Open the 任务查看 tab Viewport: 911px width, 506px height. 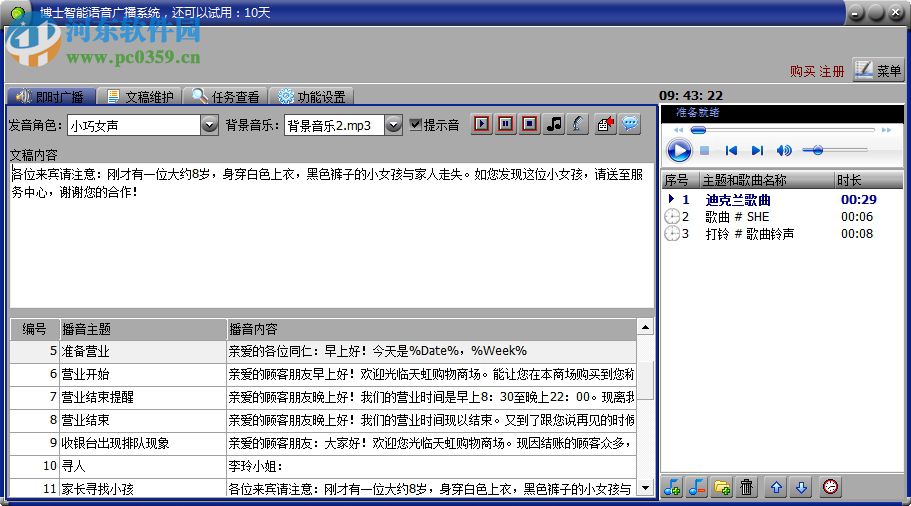tap(225, 96)
